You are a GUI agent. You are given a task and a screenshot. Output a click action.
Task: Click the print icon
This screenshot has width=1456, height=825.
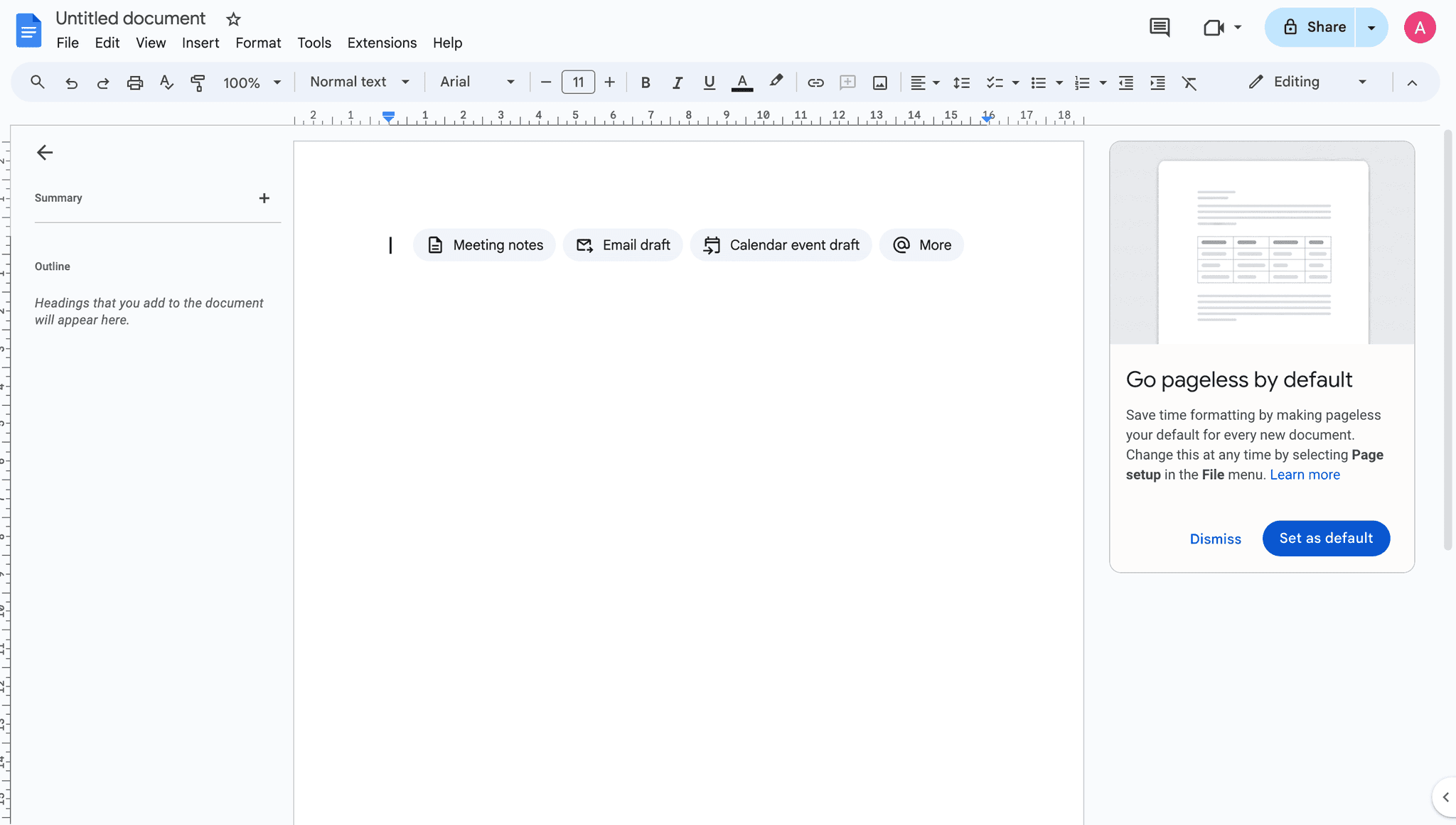134,82
